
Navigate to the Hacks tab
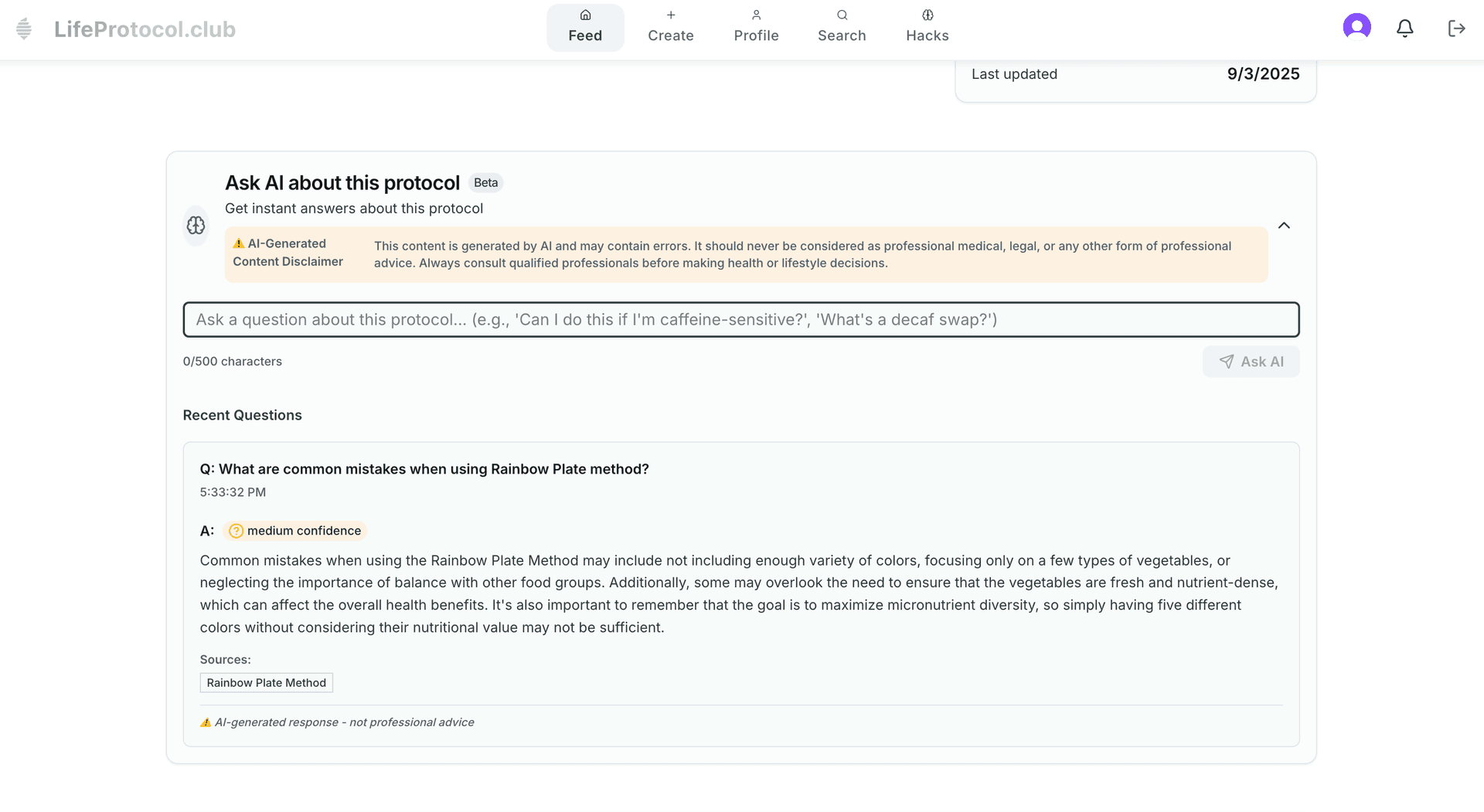pyautogui.click(x=927, y=28)
